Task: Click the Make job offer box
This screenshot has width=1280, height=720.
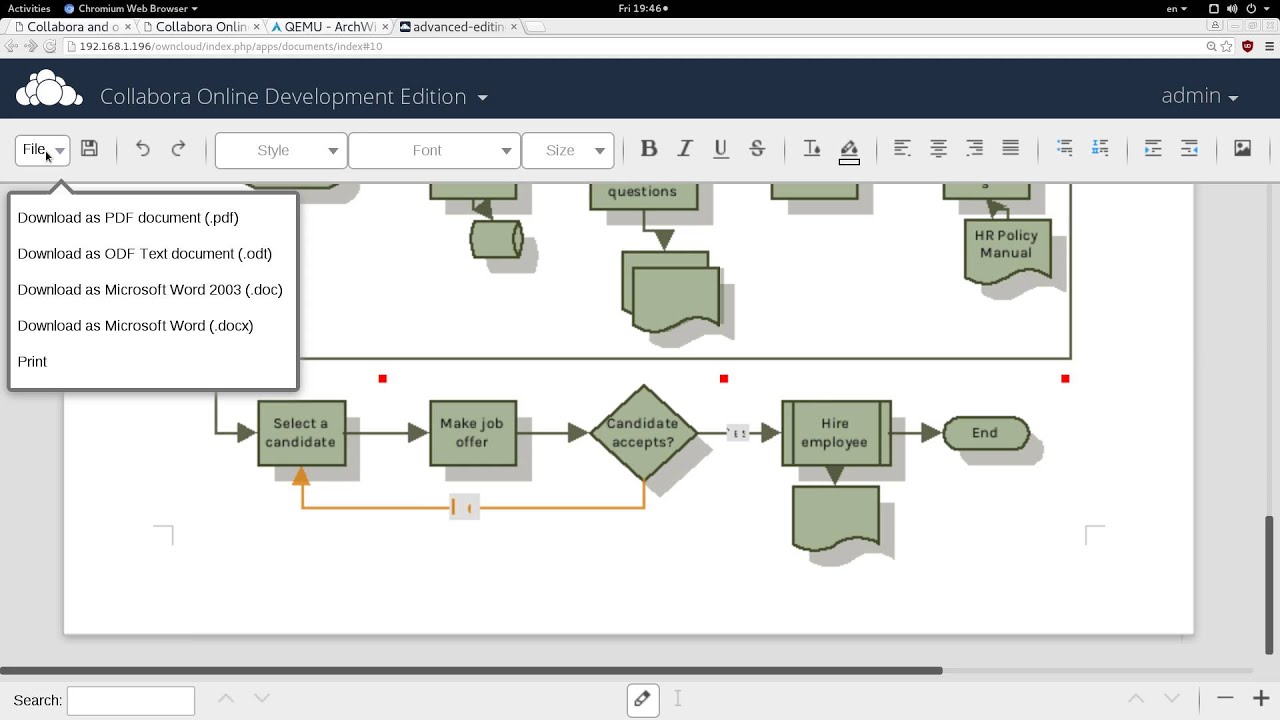Action: (x=473, y=433)
